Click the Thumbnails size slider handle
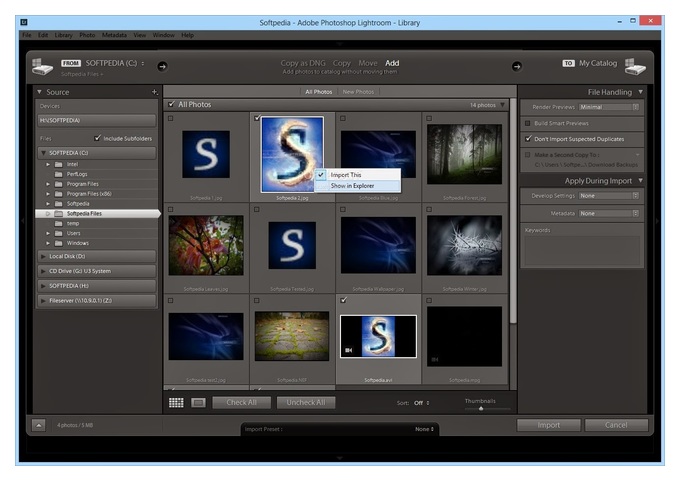Viewport: 680px width, 481px height. coord(481,409)
